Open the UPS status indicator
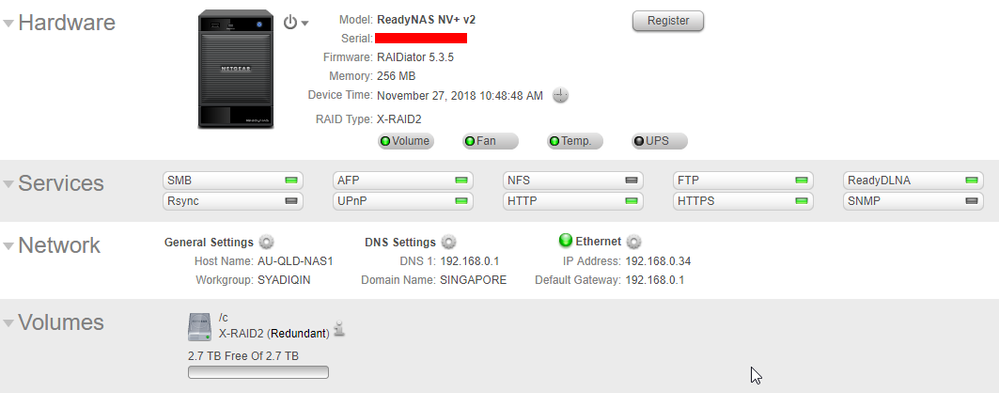This screenshot has width=999, height=393. point(659,141)
